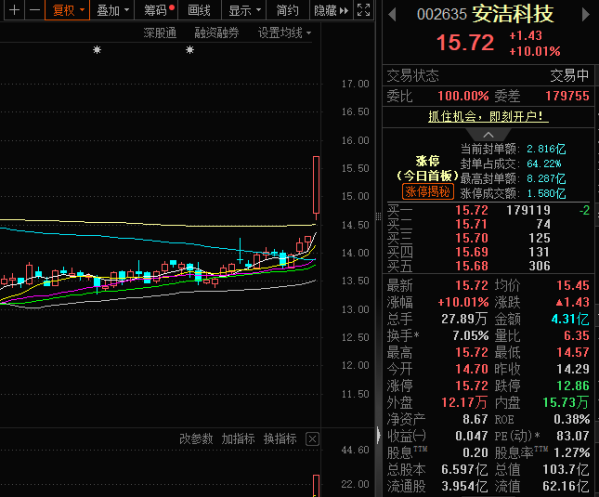Switch to 简约 view
Screen dimensions: 599x497
tap(287, 10)
